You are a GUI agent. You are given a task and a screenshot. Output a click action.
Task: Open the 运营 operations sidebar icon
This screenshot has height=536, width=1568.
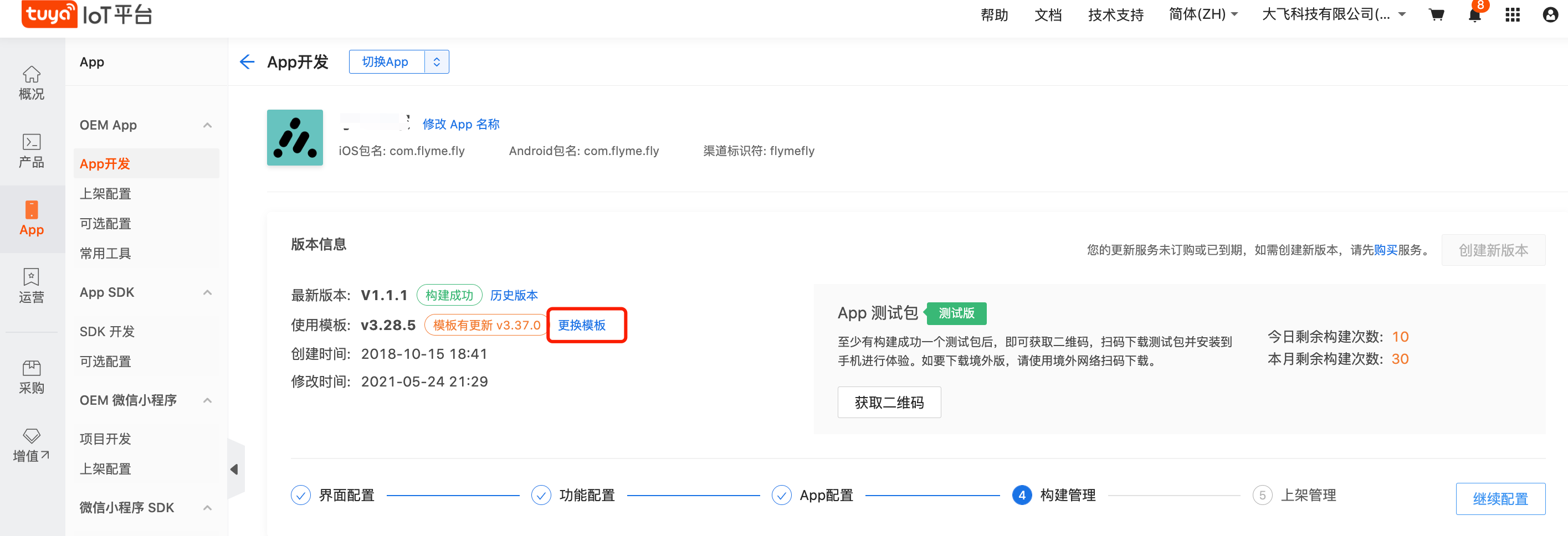pos(32,286)
